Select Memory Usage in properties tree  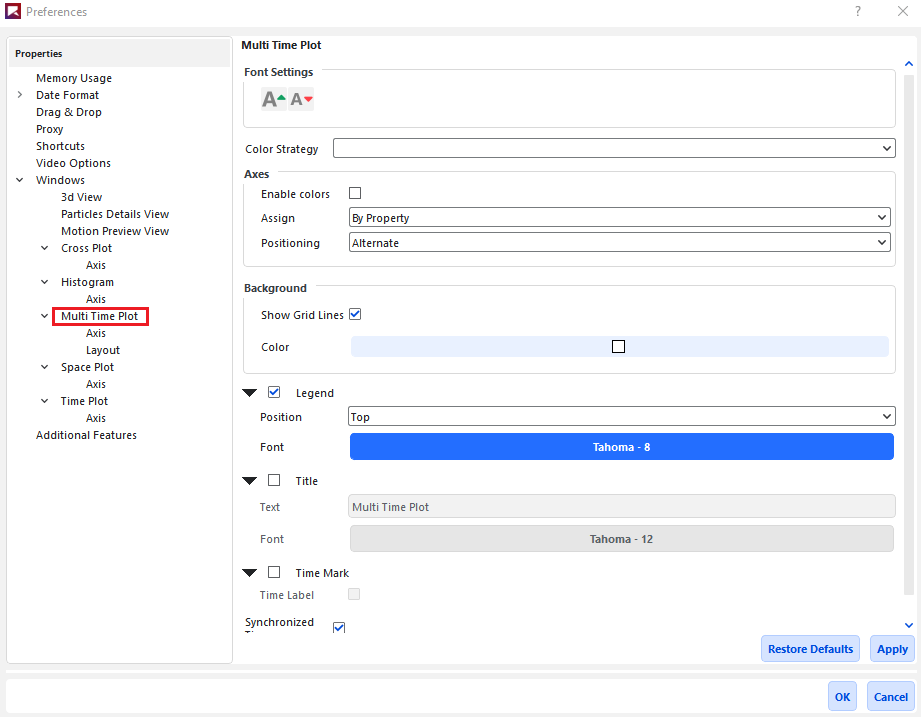tap(74, 78)
